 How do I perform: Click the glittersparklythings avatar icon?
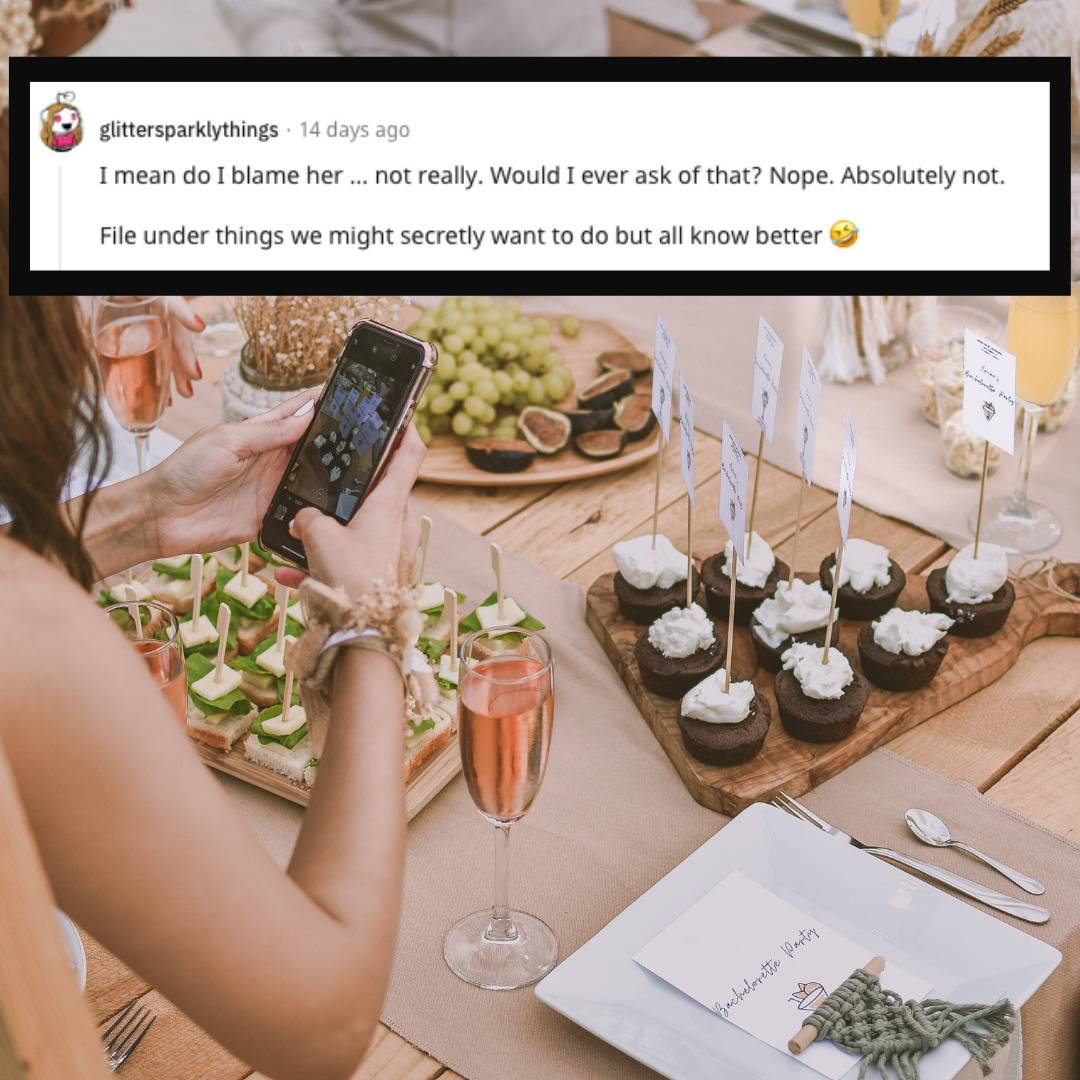point(61,122)
